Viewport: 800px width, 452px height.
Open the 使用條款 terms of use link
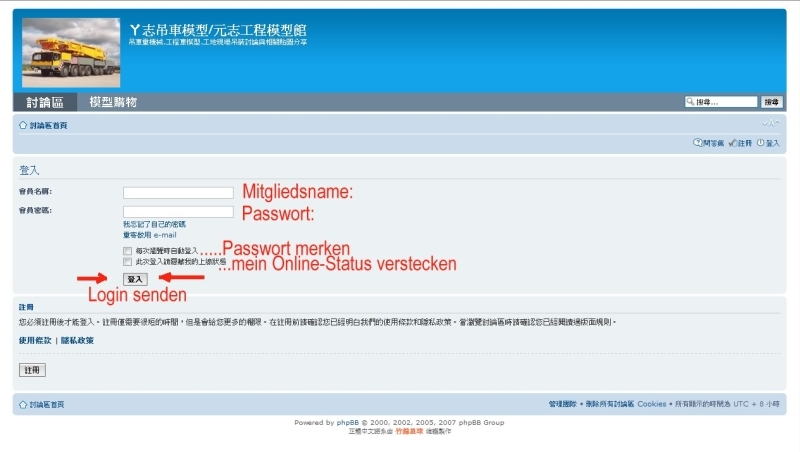35,340
